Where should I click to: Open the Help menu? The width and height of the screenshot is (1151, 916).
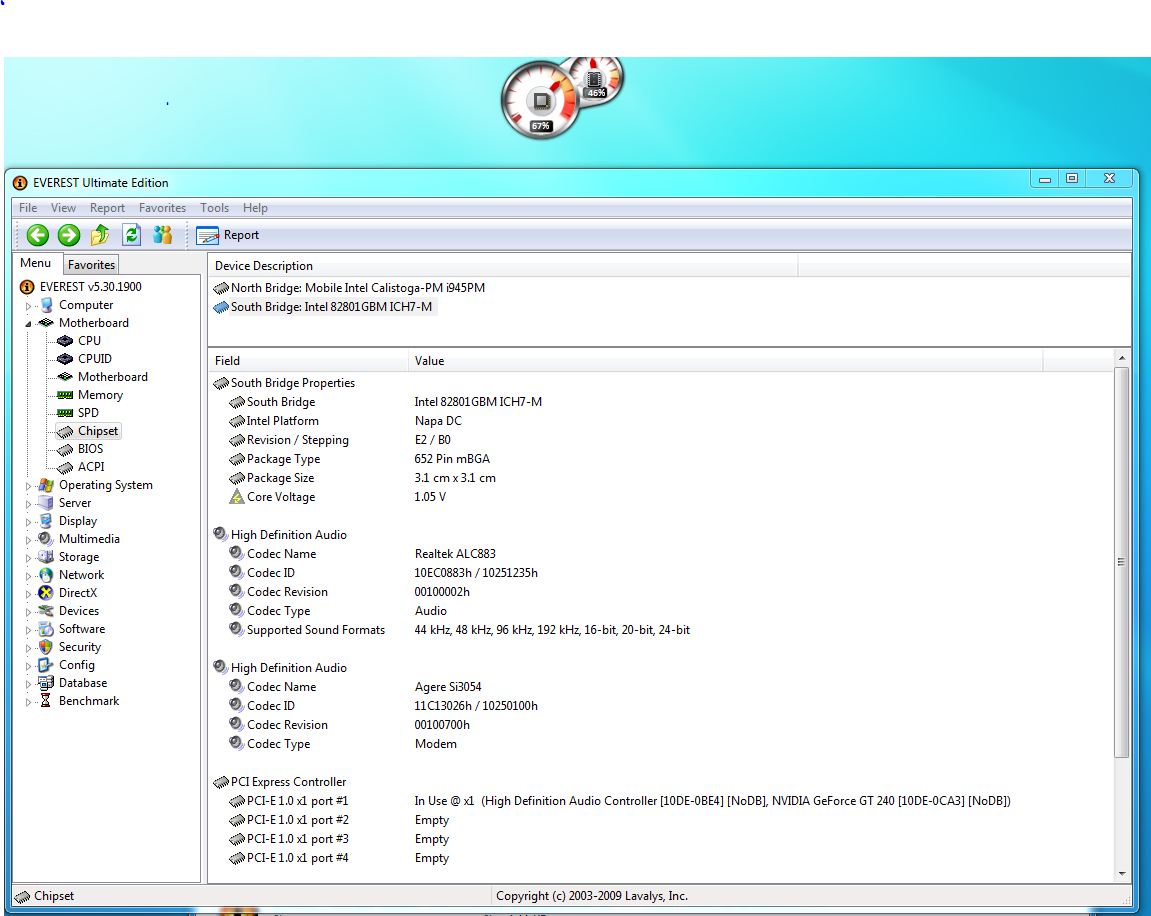(255, 208)
